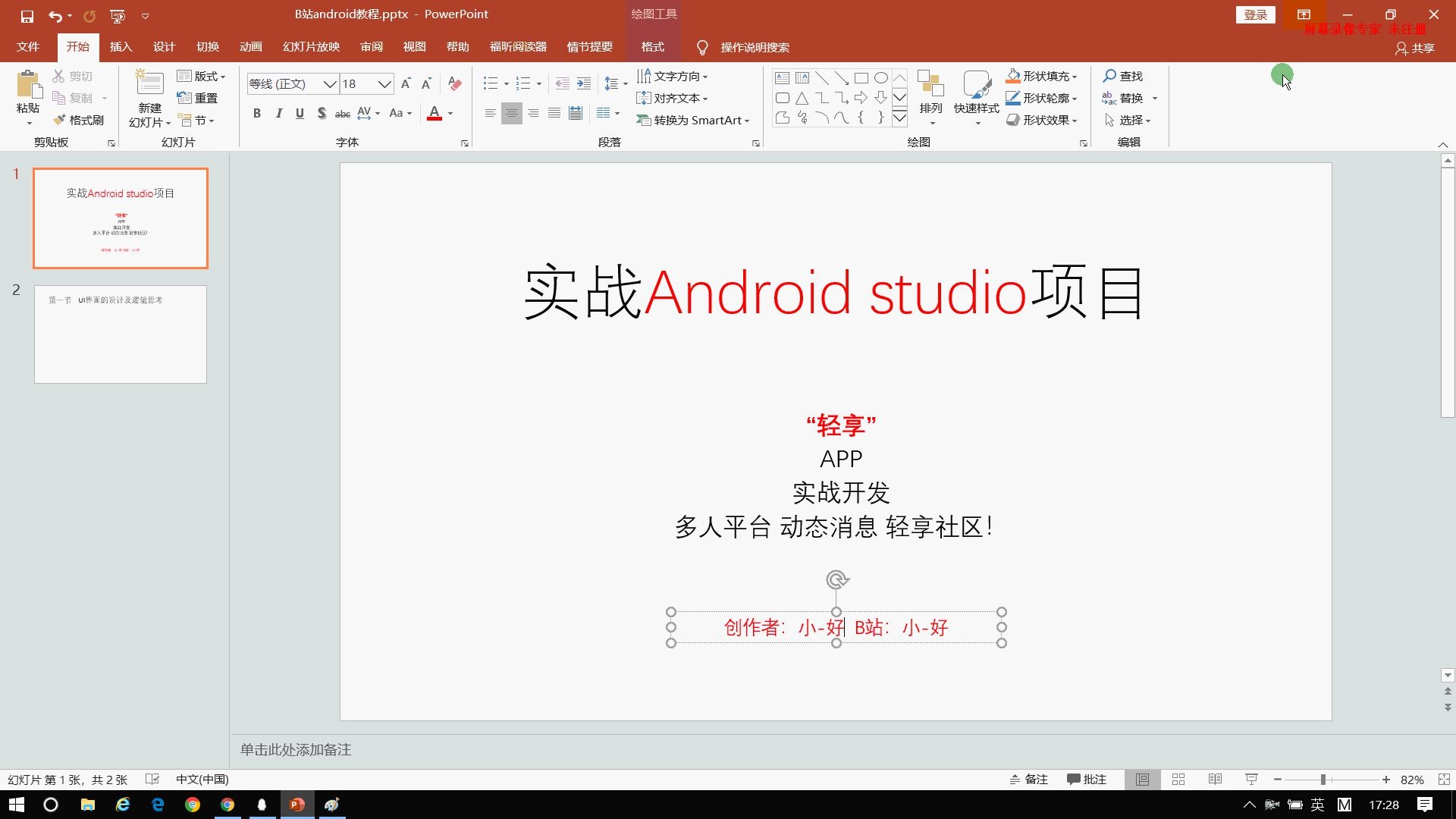The width and height of the screenshot is (1456, 819).
Task: Fit slide to current window icon
Action: 1444,780
